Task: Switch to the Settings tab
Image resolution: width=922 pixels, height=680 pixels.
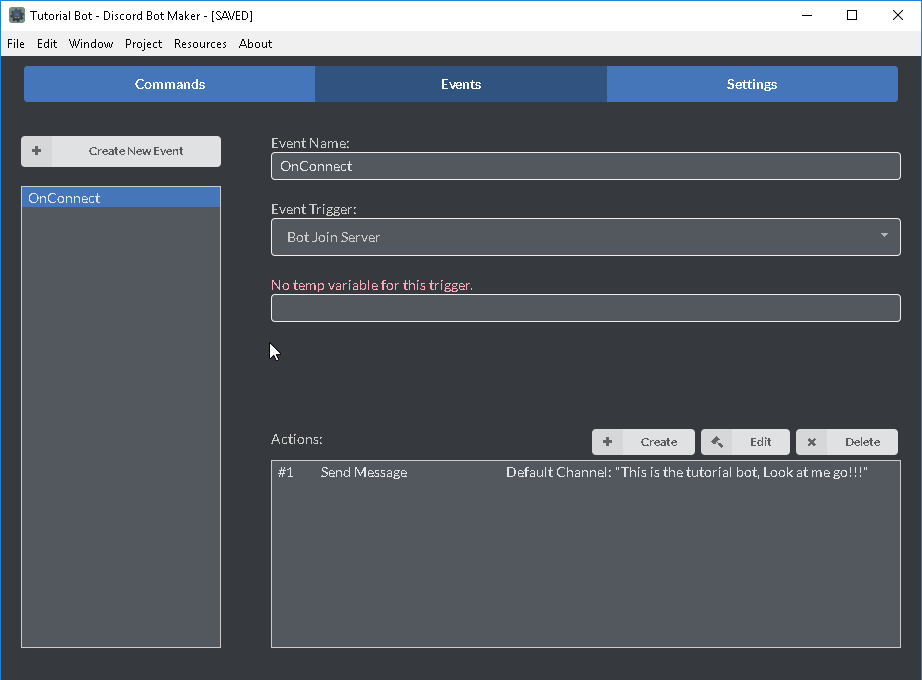Action: pyautogui.click(x=751, y=84)
